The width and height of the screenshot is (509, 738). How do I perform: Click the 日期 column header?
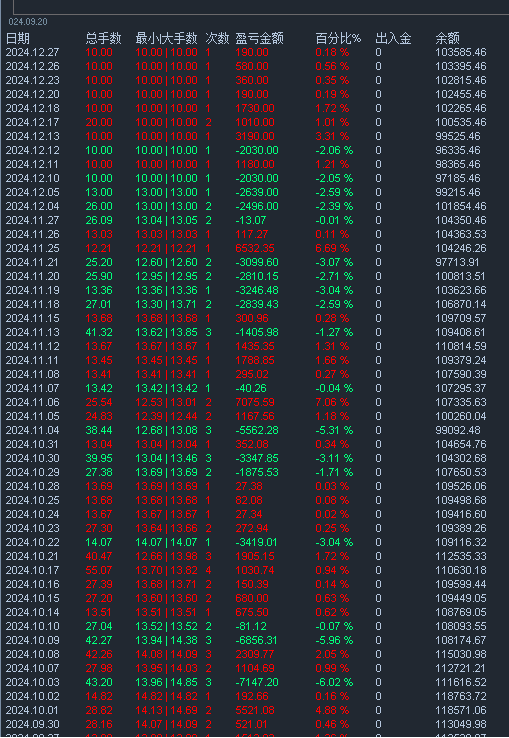click(x=17, y=38)
